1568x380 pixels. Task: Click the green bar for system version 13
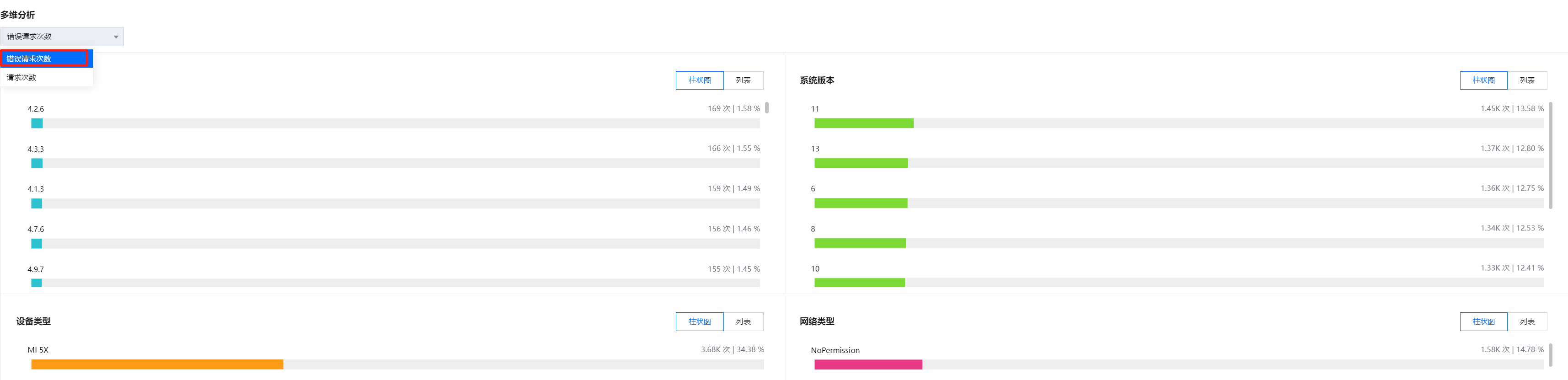pyautogui.click(x=861, y=163)
